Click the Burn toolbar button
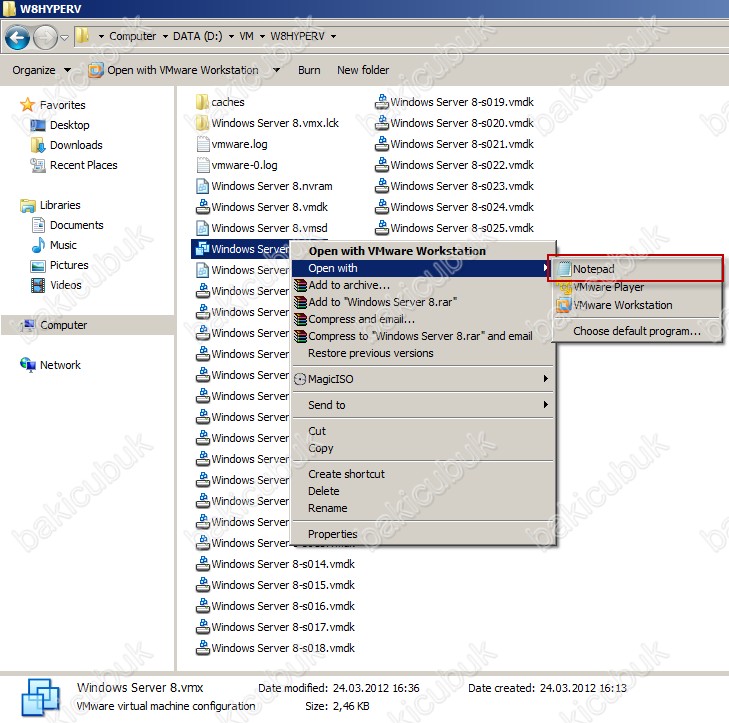The height and width of the screenshot is (723, 729). (309, 70)
